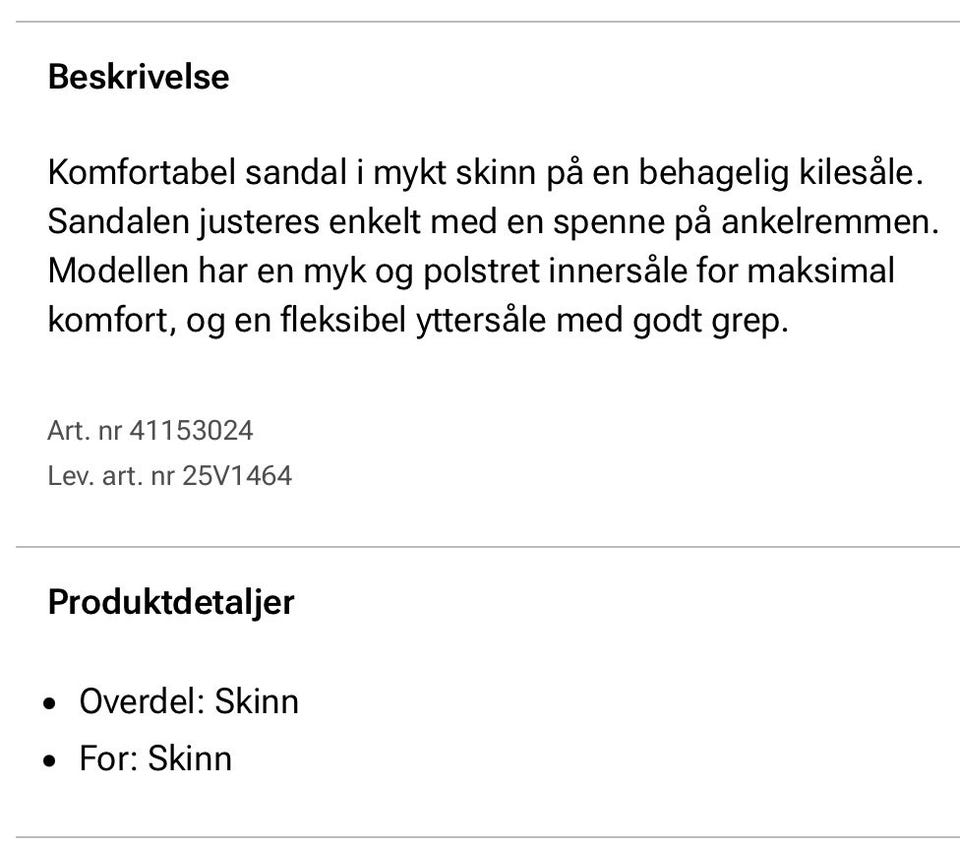This screenshot has height=846, width=960.
Task: Click the bullet before Overdel
Action: [52, 704]
